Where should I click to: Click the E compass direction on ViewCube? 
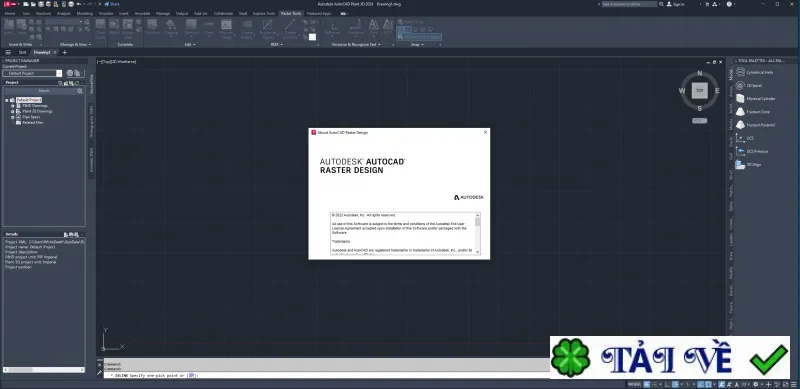point(717,91)
